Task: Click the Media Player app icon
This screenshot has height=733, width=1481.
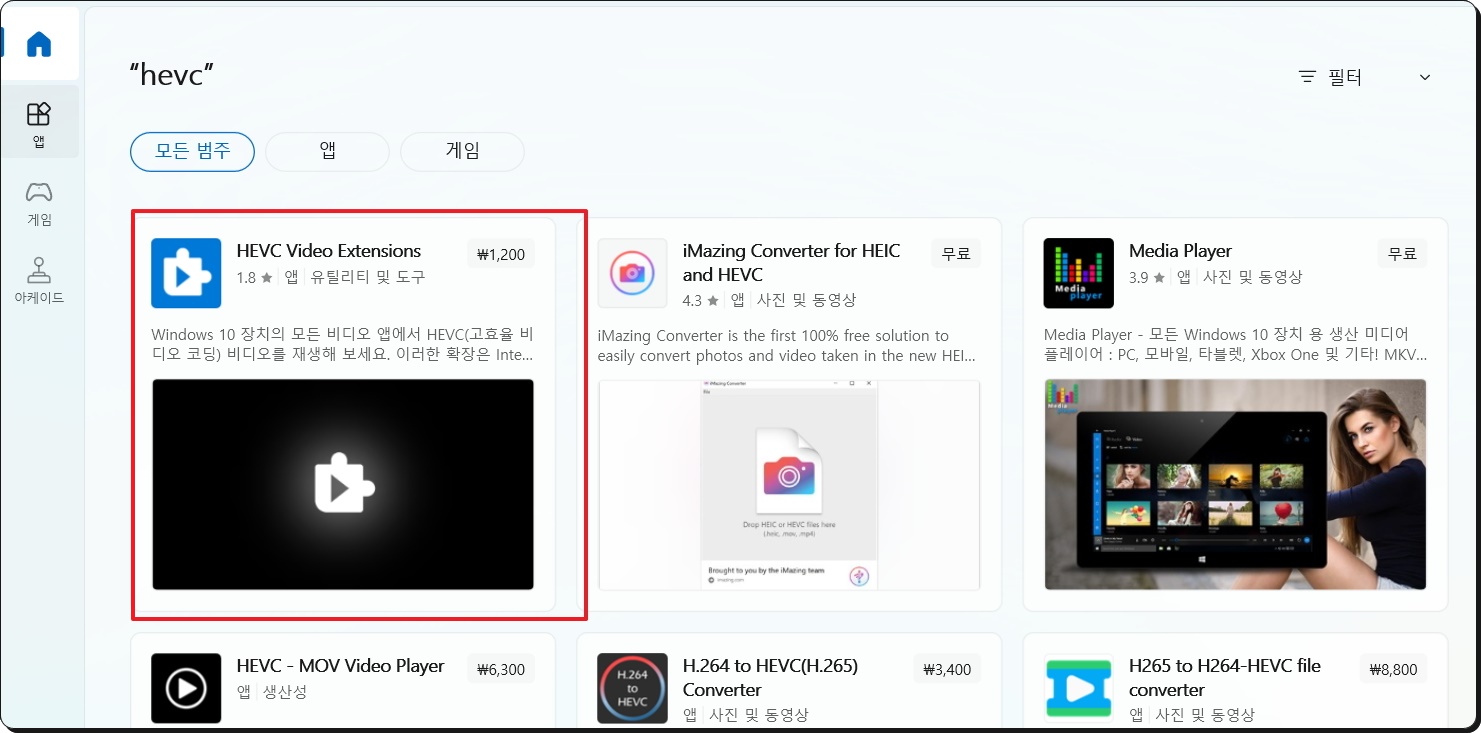Action: click(1078, 273)
